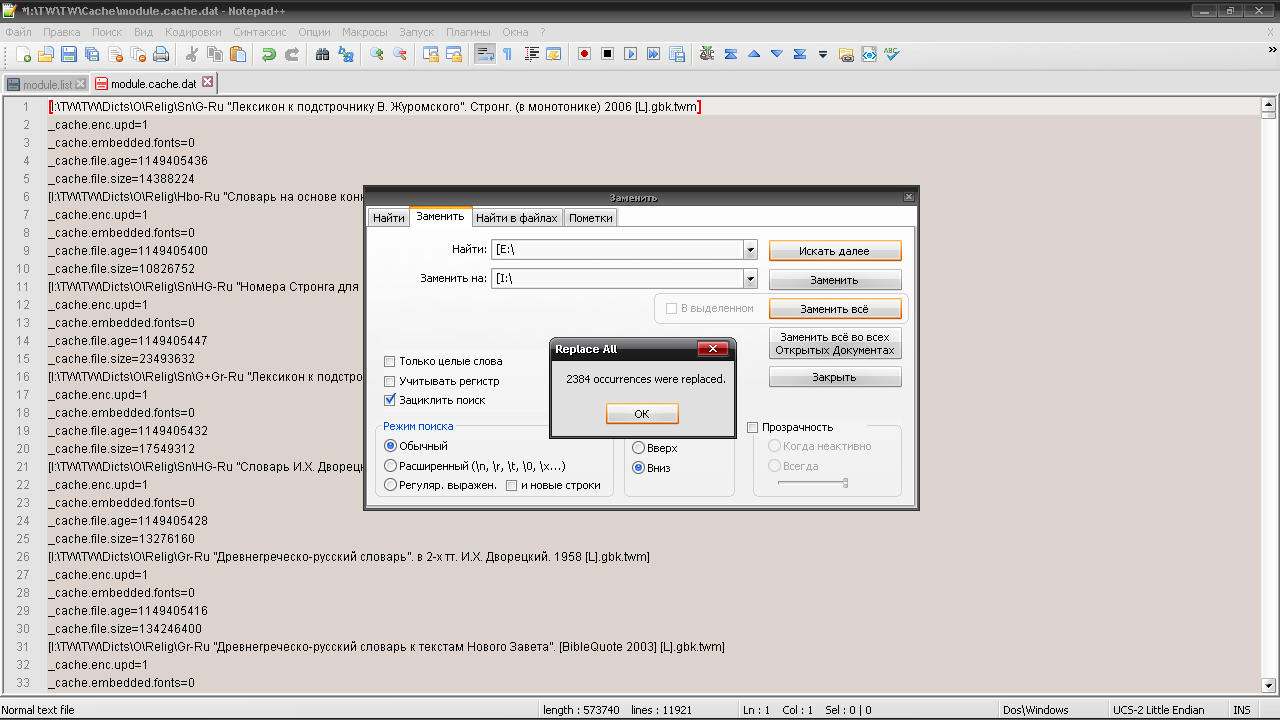The image size is (1280, 720).
Task: Click the ABC spell check icon
Action: point(892,54)
